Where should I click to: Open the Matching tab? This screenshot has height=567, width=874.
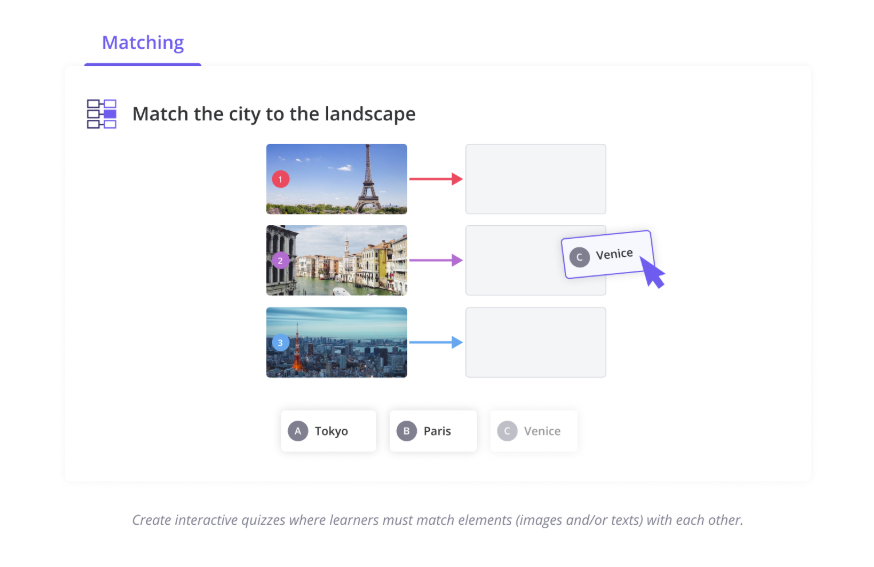pos(143,43)
